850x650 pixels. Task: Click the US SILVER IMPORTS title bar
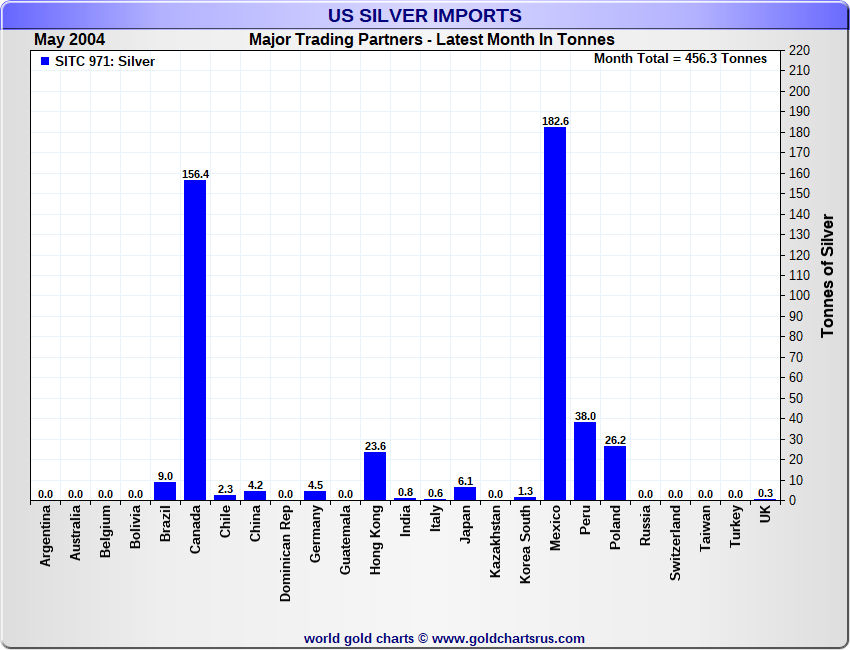(425, 16)
